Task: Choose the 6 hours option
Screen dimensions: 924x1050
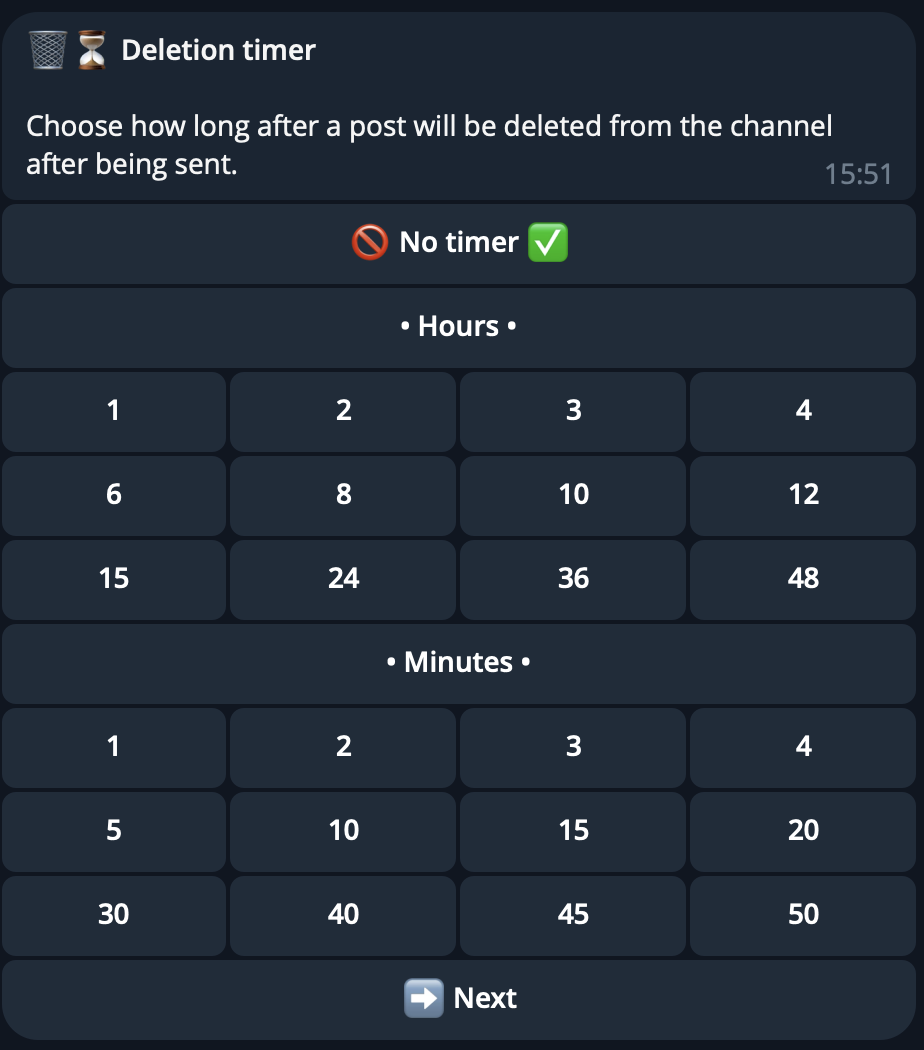Action: [114, 495]
